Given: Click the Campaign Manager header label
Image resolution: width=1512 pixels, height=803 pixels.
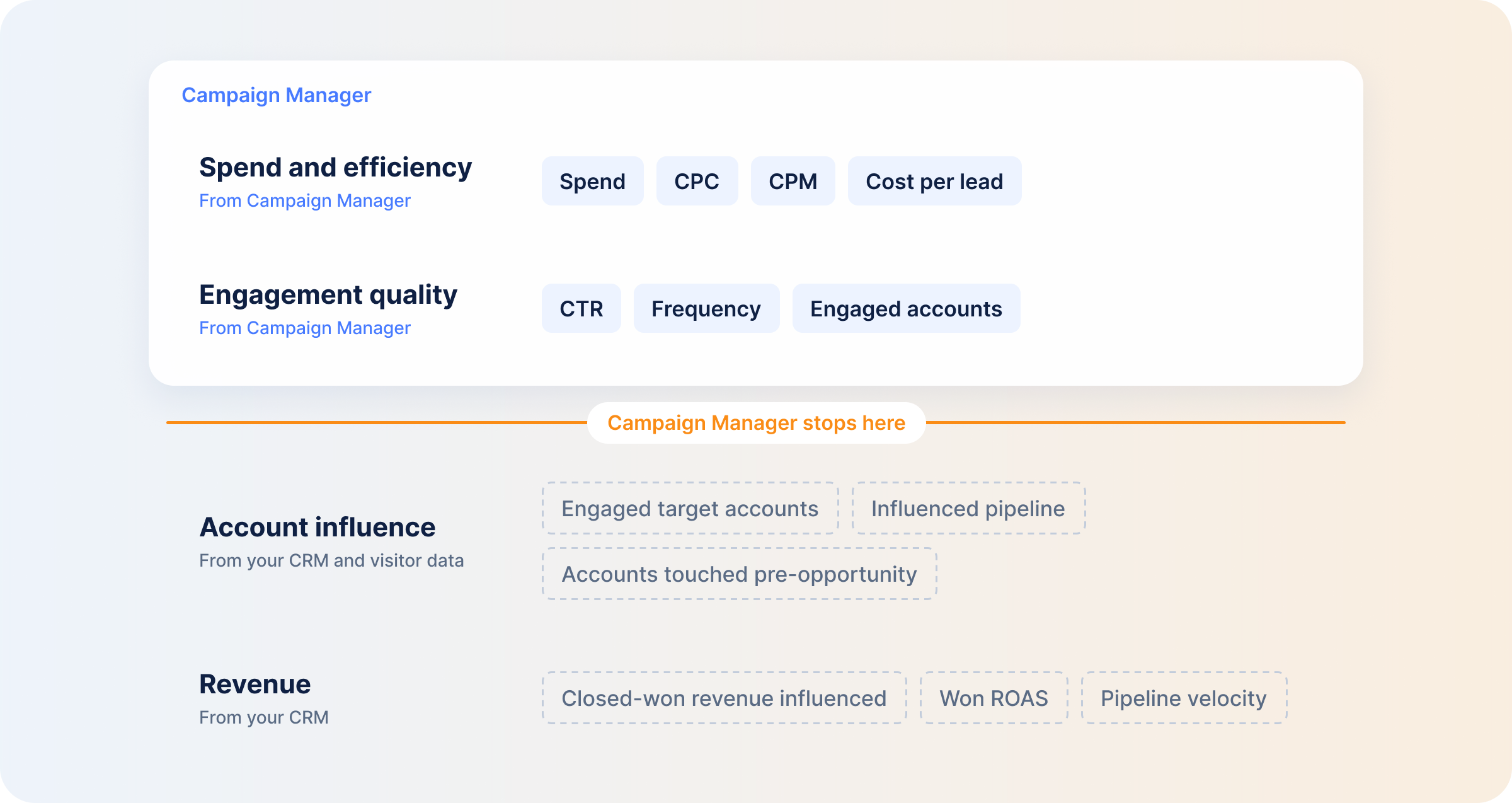Looking at the screenshot, I should pos(277,95).
